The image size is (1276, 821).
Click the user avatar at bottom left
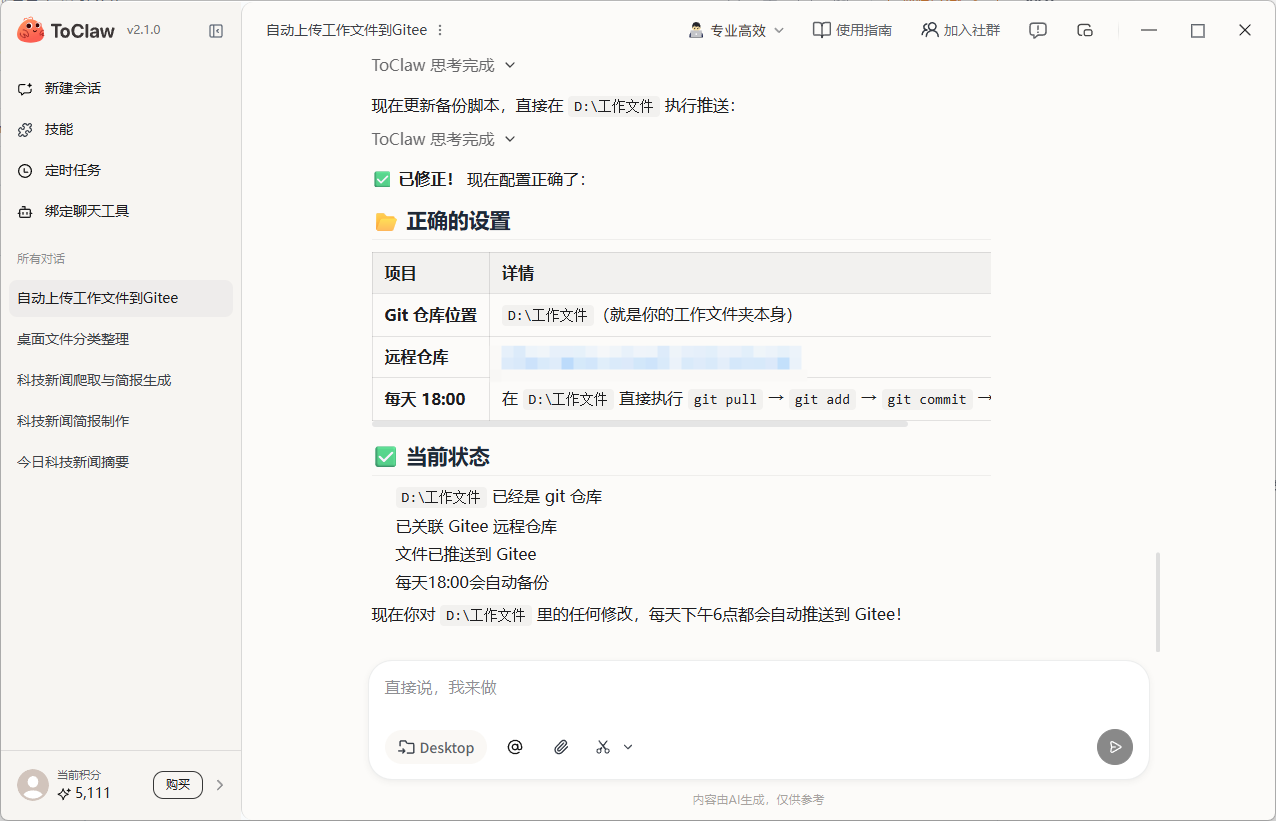point(33,785)
